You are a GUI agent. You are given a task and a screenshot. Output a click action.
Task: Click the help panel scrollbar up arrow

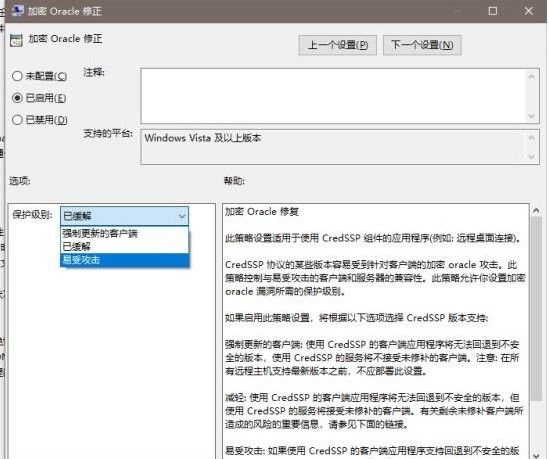[x=536, y=210]
